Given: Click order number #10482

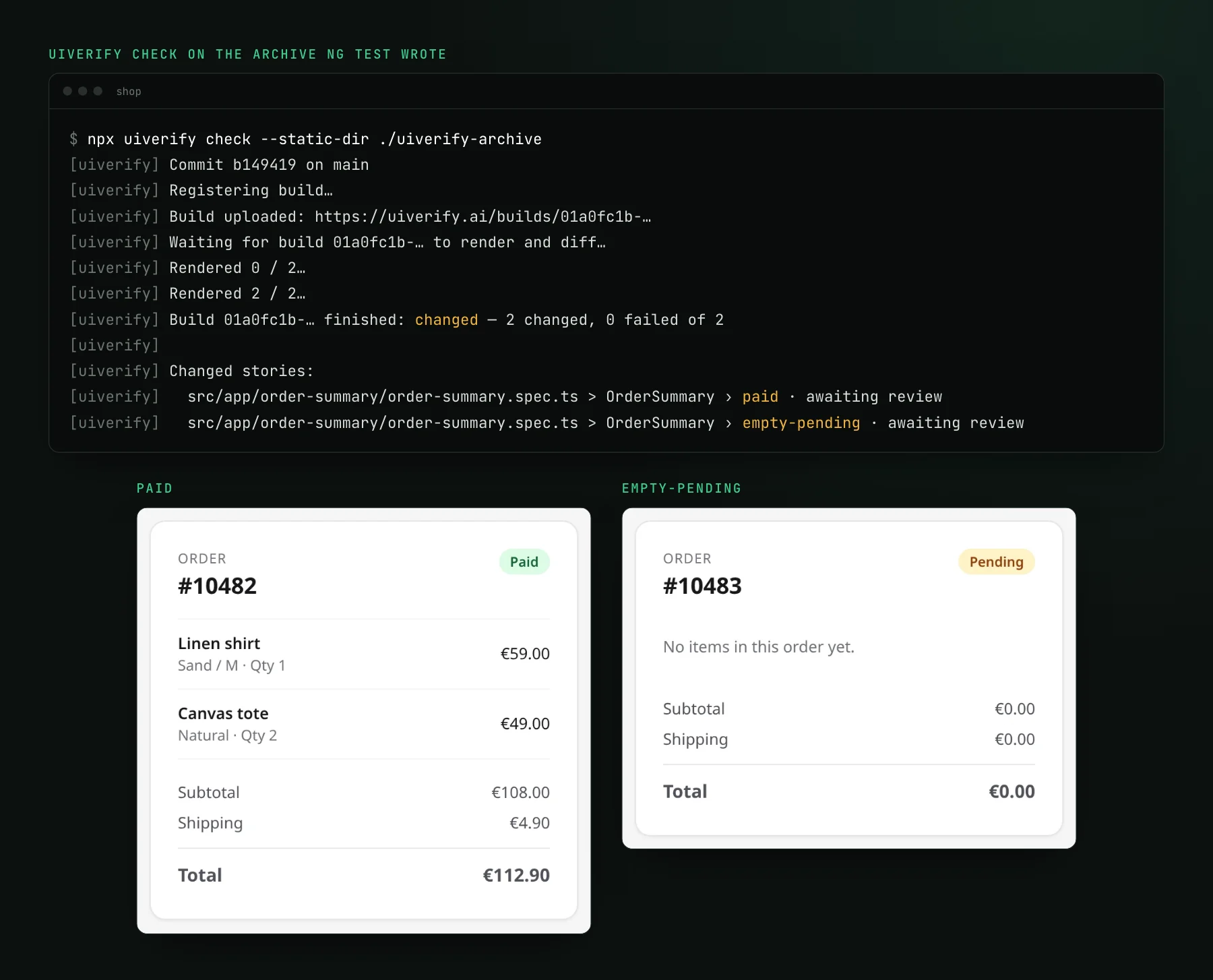Looking at the screenshot, I should tap(217, 586).
